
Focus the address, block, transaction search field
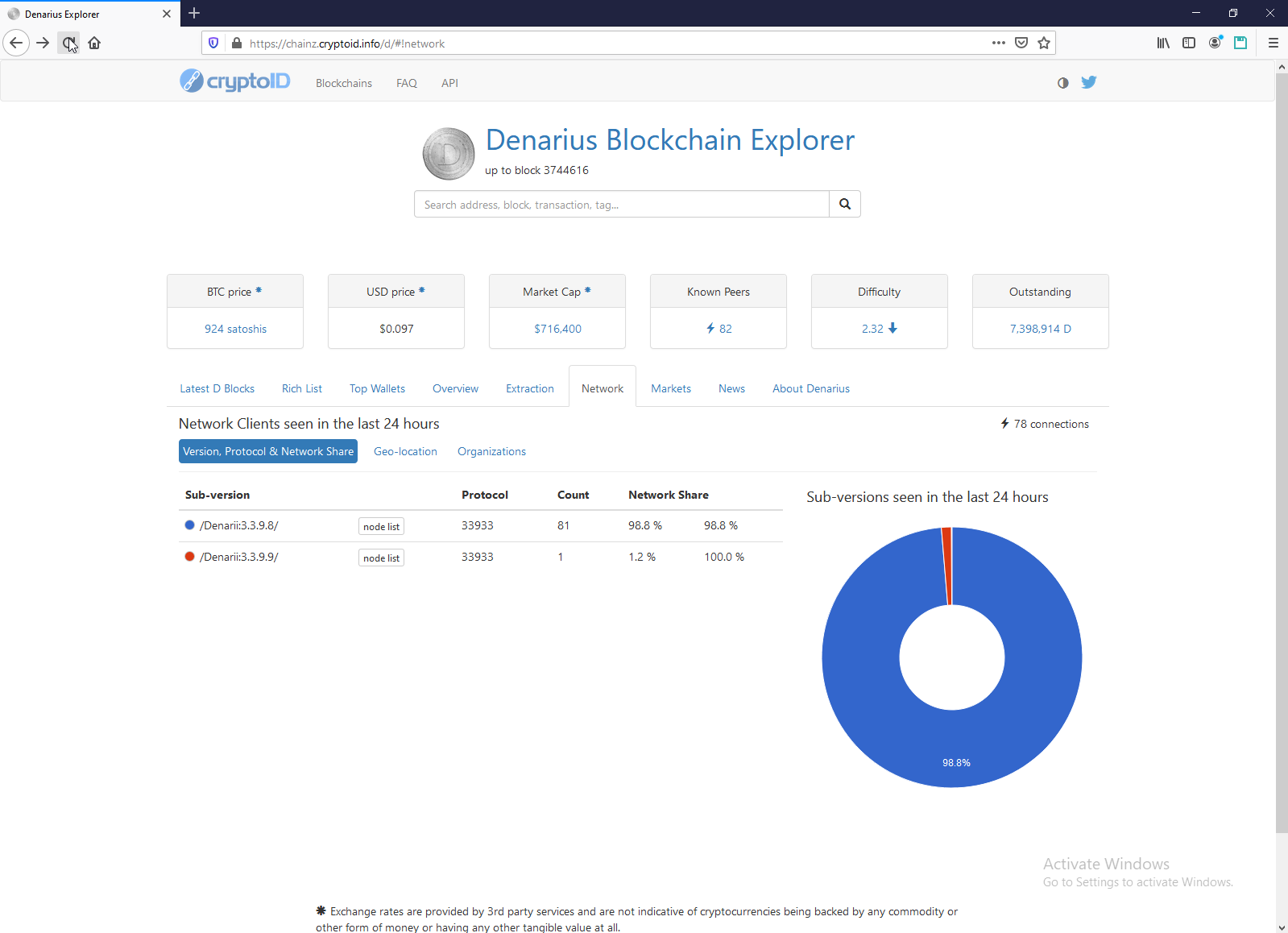click(622, 204)
